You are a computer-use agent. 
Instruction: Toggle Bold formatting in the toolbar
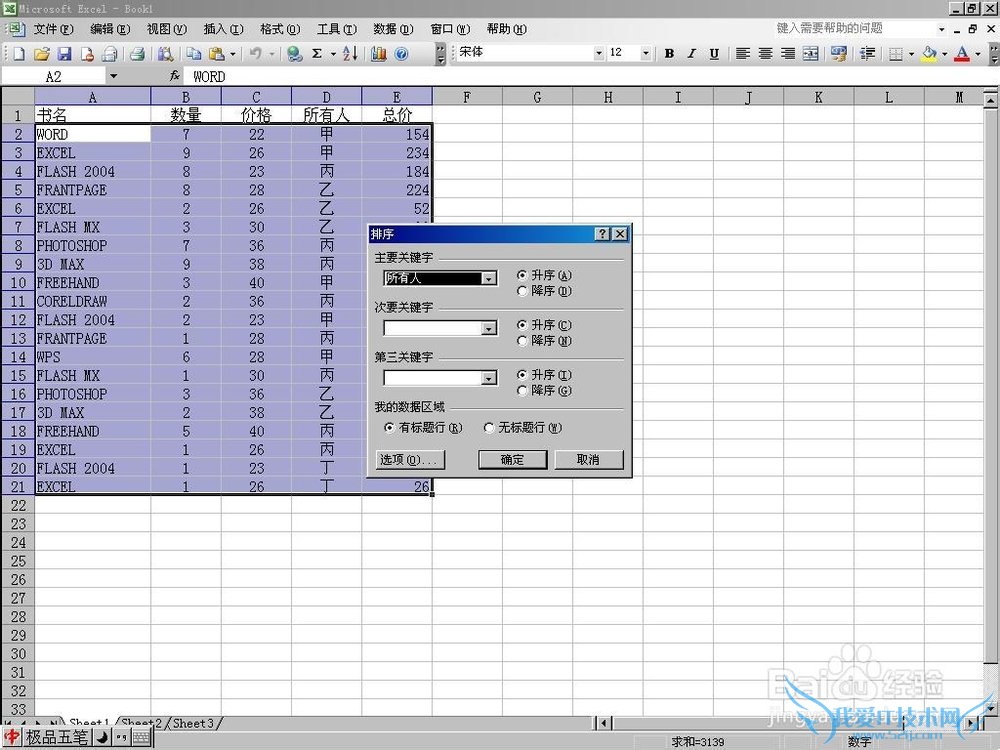(x=669, y=54)
